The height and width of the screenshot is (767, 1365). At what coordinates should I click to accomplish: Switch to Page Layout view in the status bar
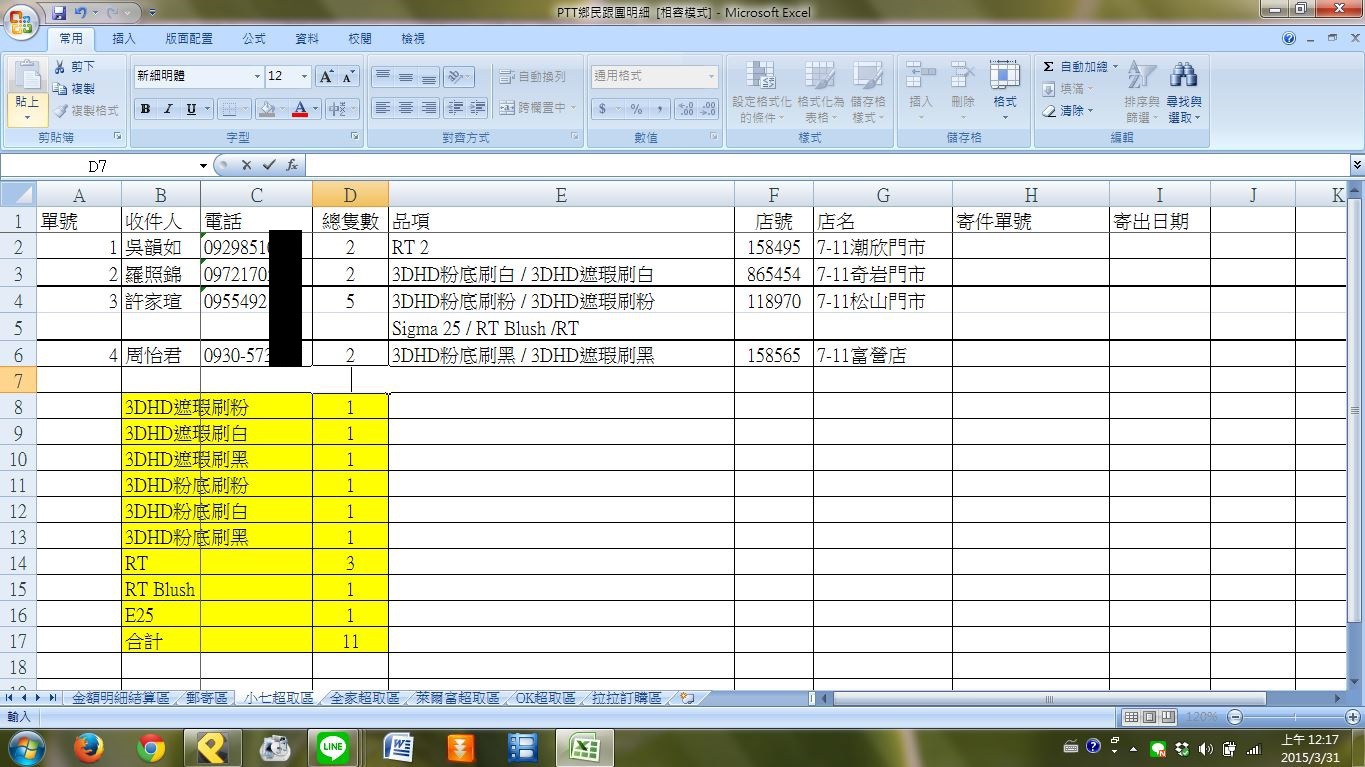(1149, 717)
